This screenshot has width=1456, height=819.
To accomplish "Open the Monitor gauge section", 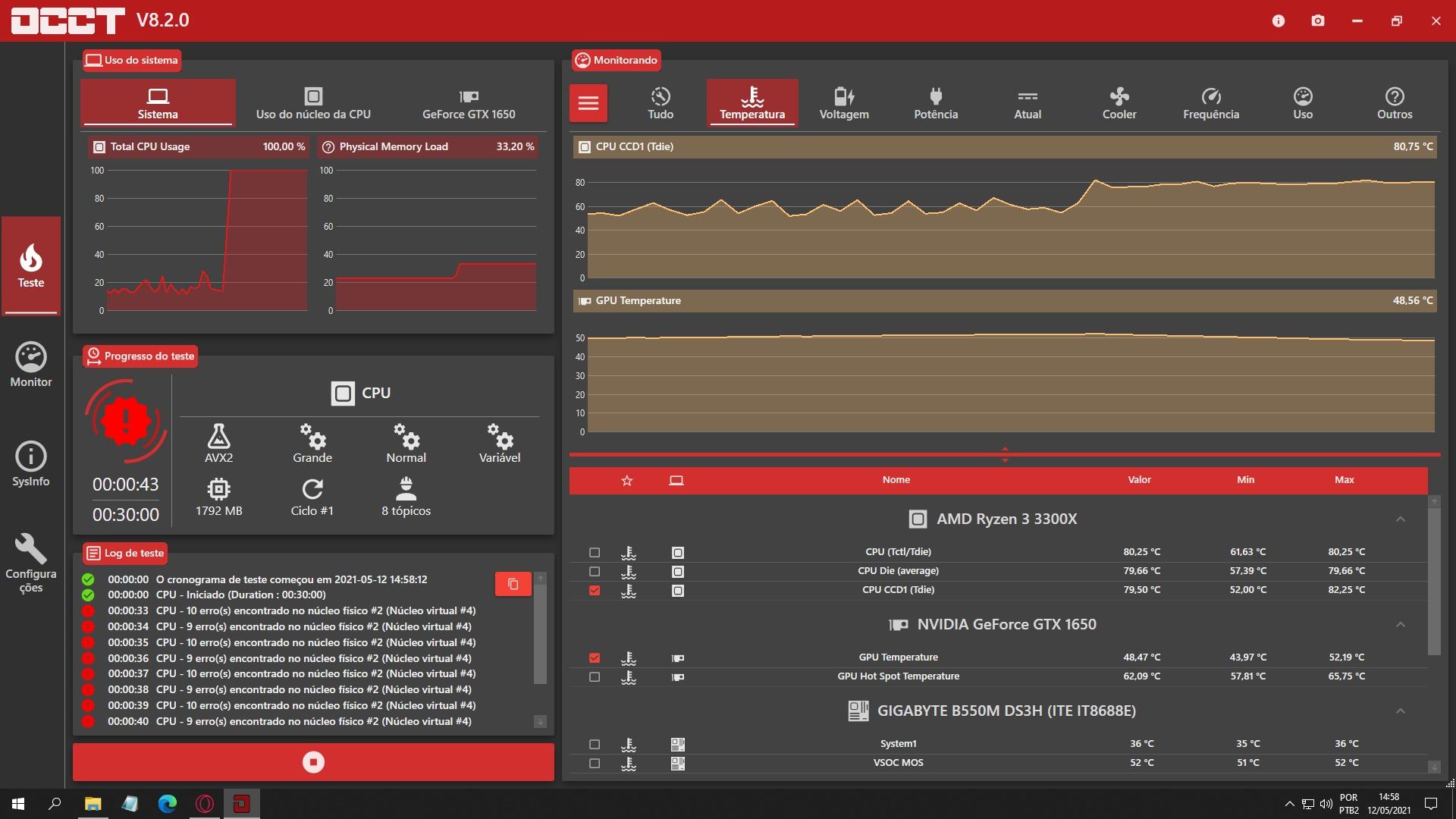I will click(31, 365).
